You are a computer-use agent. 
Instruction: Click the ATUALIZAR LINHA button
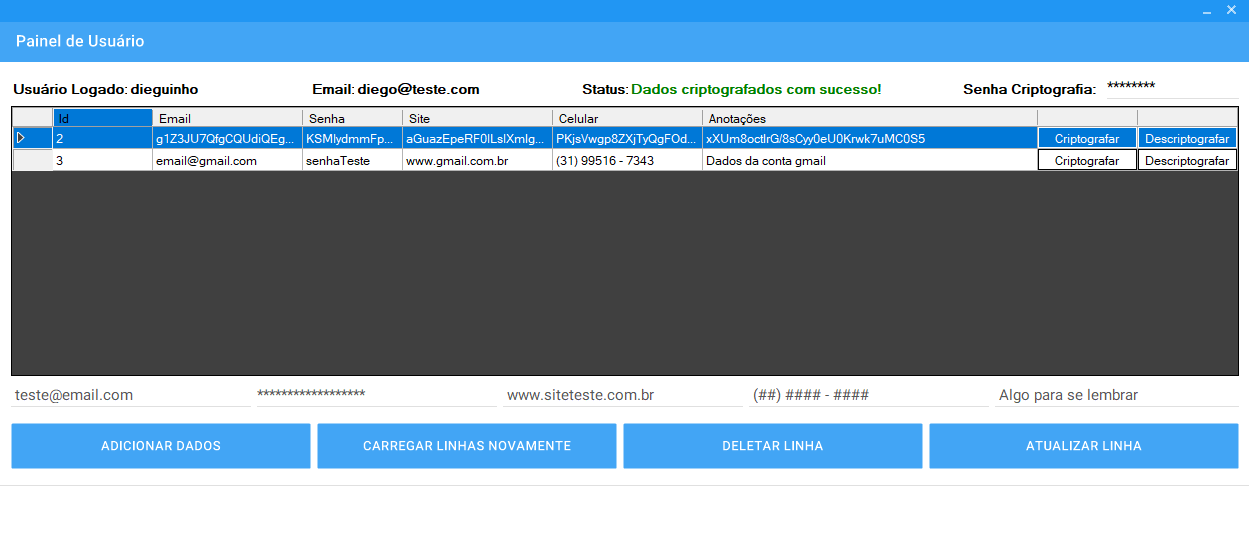tap(1083, 446)
